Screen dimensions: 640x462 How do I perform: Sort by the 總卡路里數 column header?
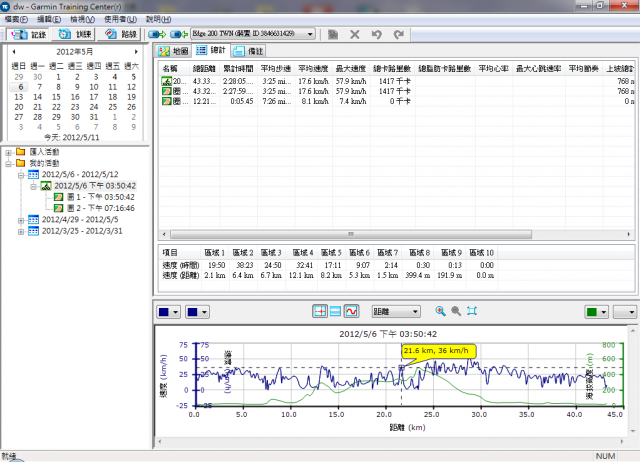click(x=392, y=69)
